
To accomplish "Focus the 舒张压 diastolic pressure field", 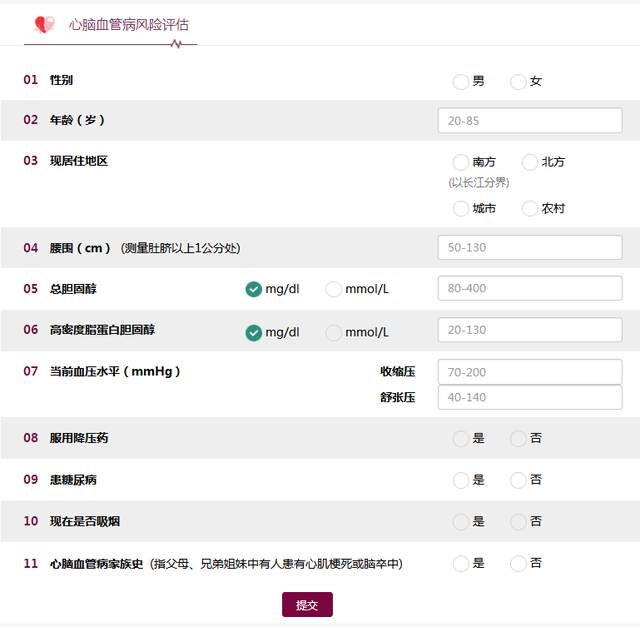I will pos(530,397).
